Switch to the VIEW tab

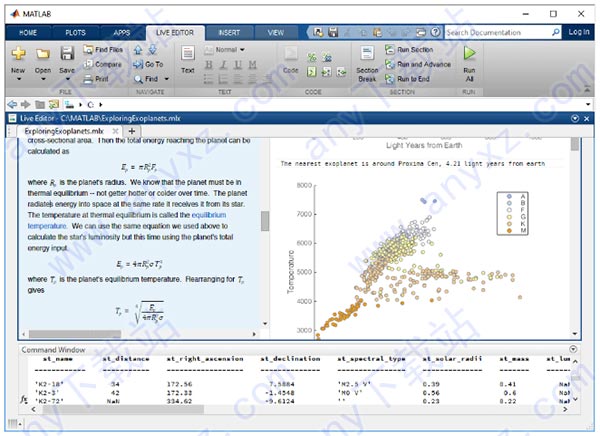click(x=276, y=33)
